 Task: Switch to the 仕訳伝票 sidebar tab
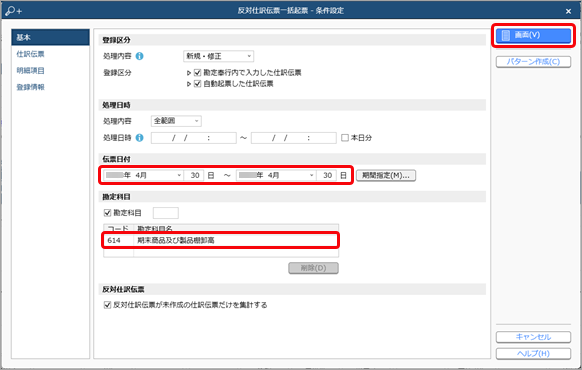pyautogui.click(x=30, y=54)
